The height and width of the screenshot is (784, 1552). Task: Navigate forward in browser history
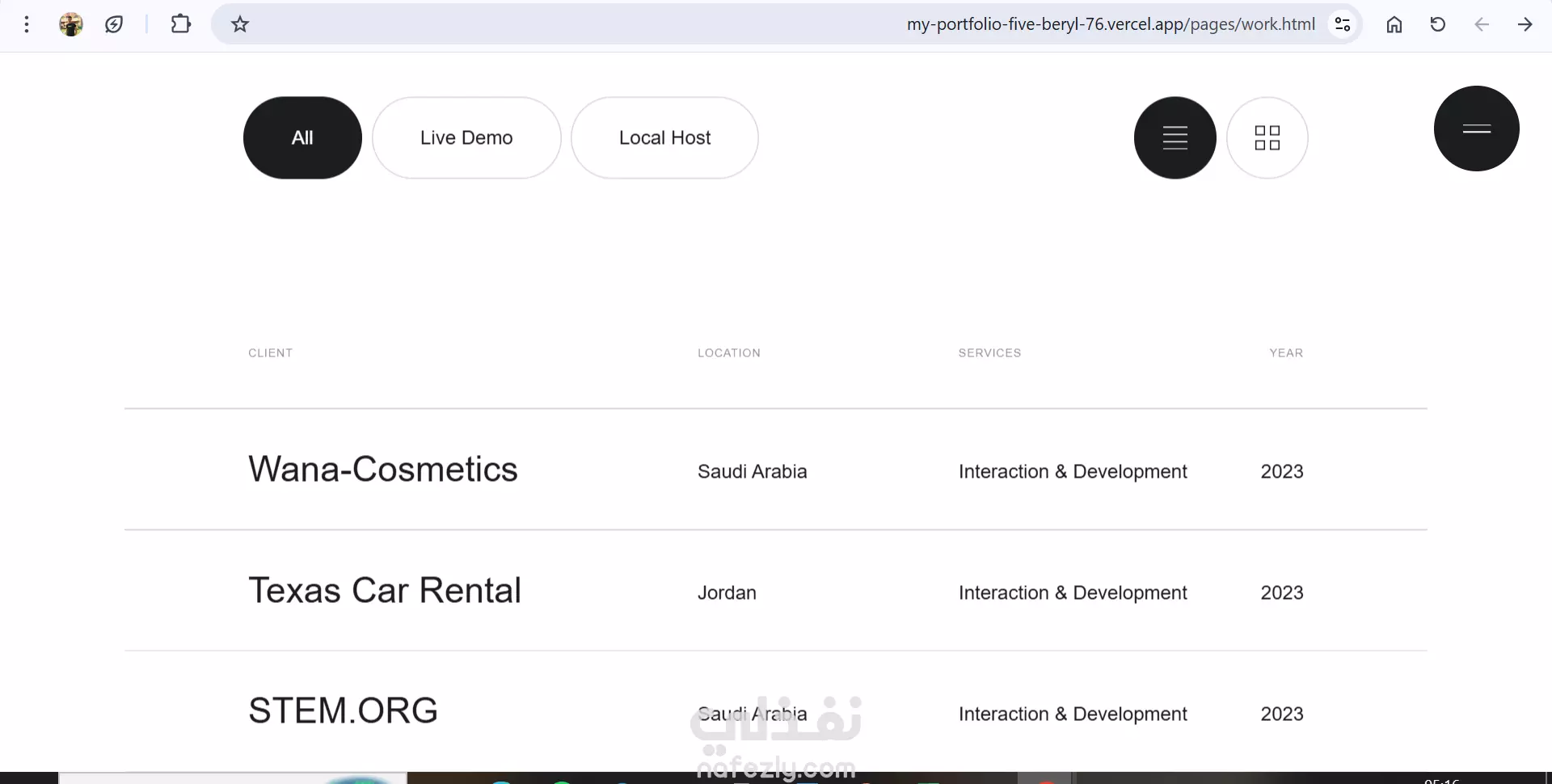(x=1525, y=24)
